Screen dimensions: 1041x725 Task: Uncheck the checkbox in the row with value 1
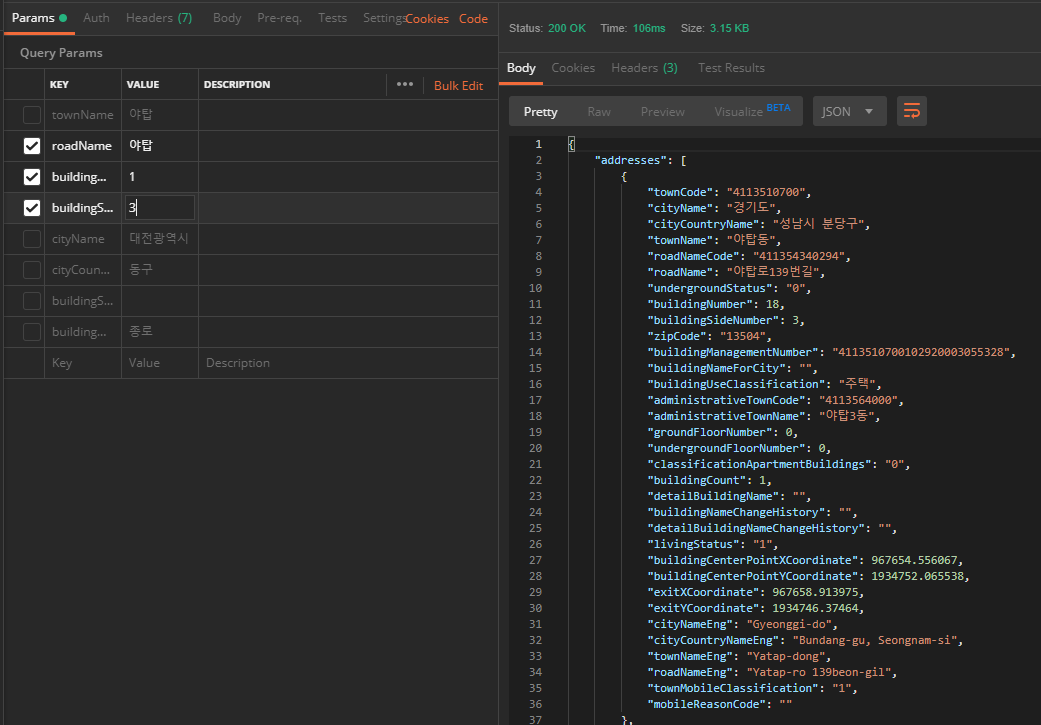pos(32,177)
